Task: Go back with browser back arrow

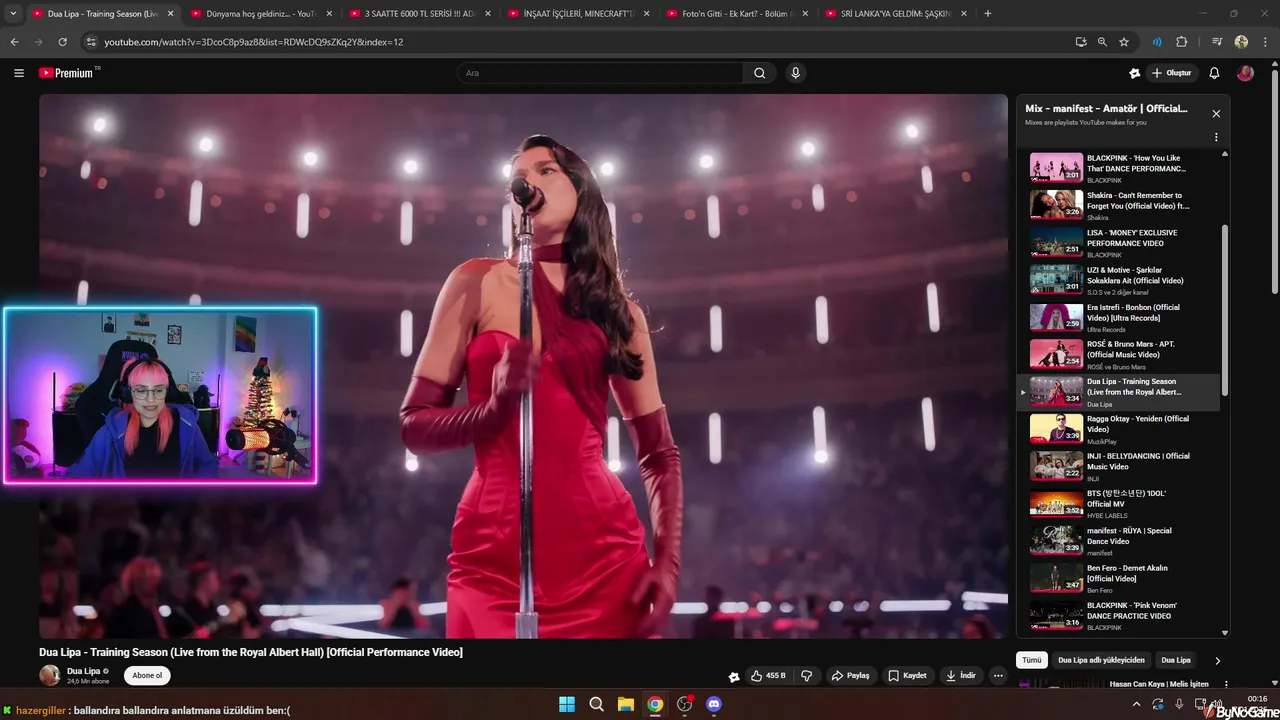Action: pyautogui.click(x=14, y=42)
